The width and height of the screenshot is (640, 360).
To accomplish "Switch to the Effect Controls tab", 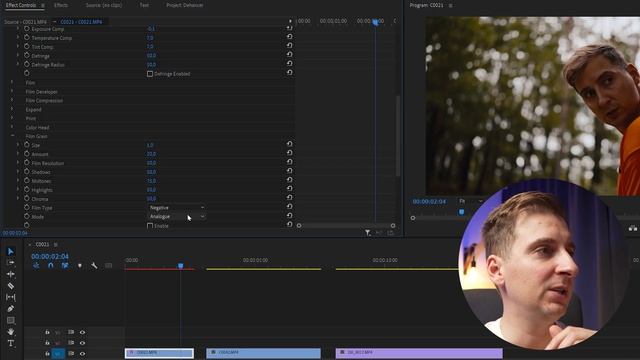I will pos(21,5).
